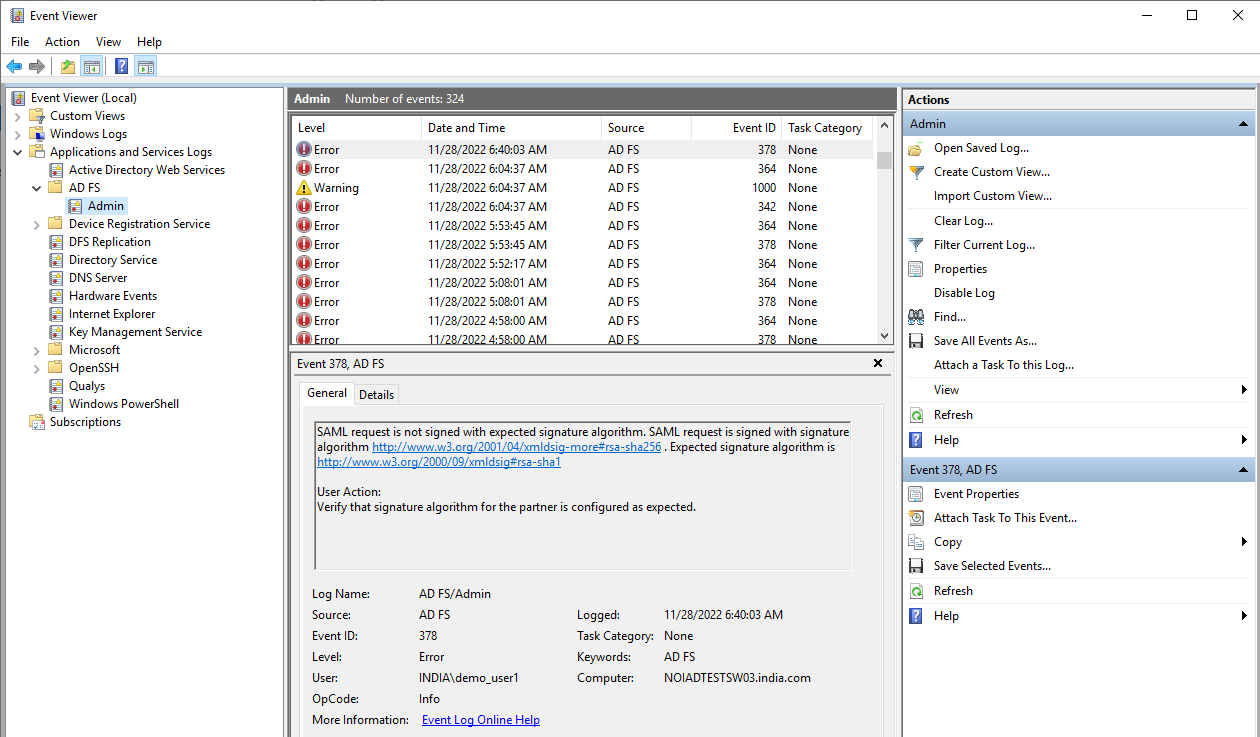Viewport: 1260px width, 737px height.
Task: Click the Error icon on event 342 row
Action: click(x=304, y=207)
